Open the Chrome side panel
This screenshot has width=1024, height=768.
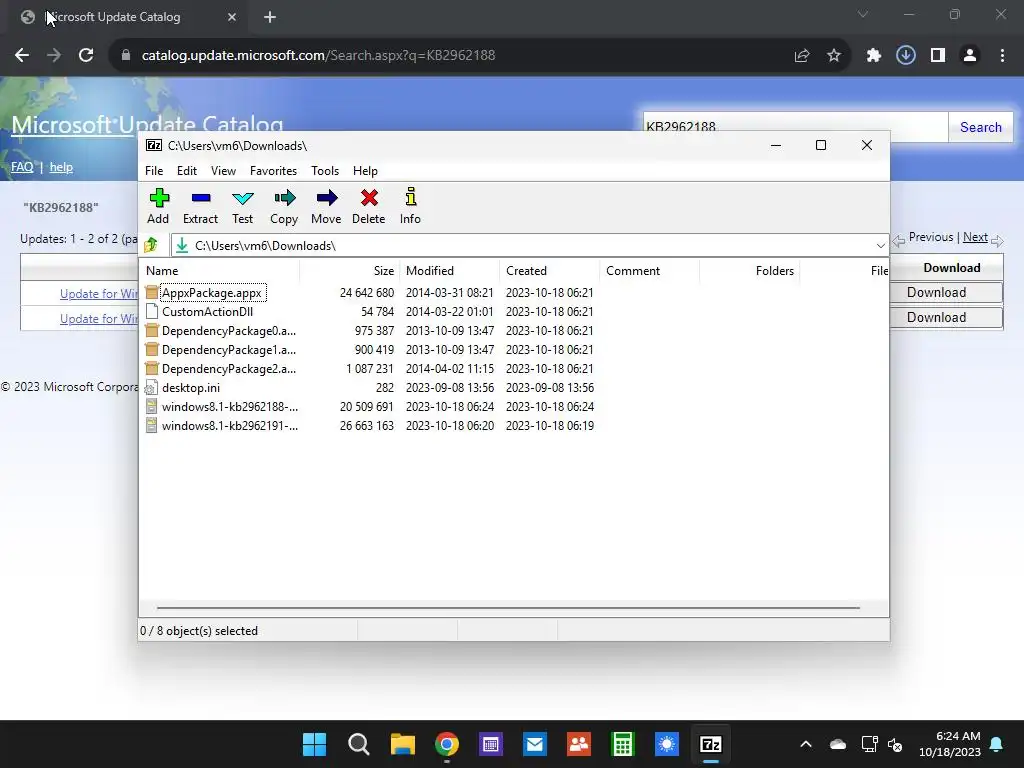[x=938, y=56]
